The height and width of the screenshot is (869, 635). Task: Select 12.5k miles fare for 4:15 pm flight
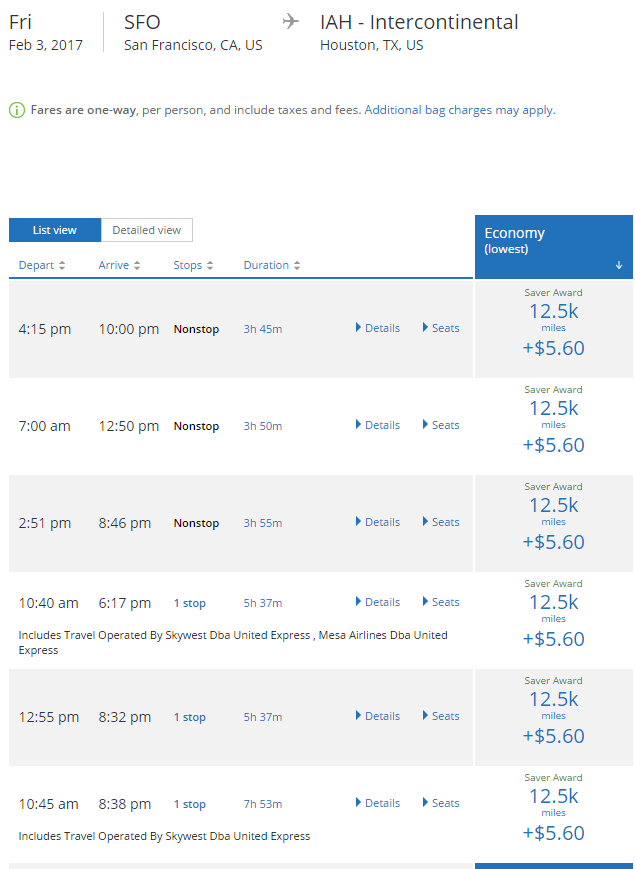tap(553, 312)
